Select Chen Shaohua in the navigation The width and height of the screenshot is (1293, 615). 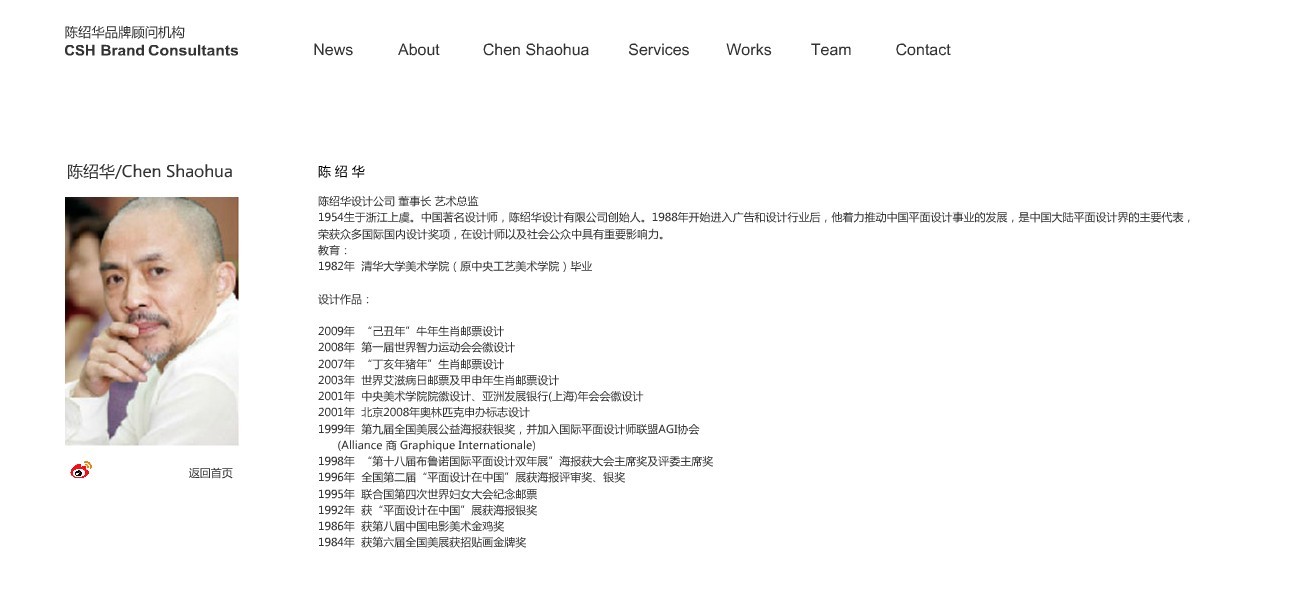coord(536,50)
